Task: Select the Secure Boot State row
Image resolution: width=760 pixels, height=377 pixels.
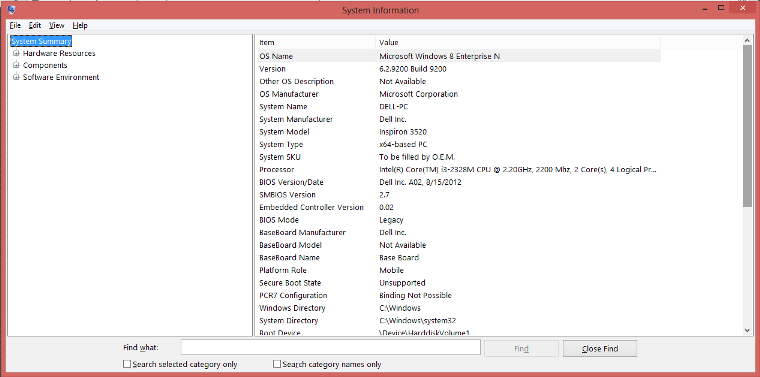Action: 458,283
